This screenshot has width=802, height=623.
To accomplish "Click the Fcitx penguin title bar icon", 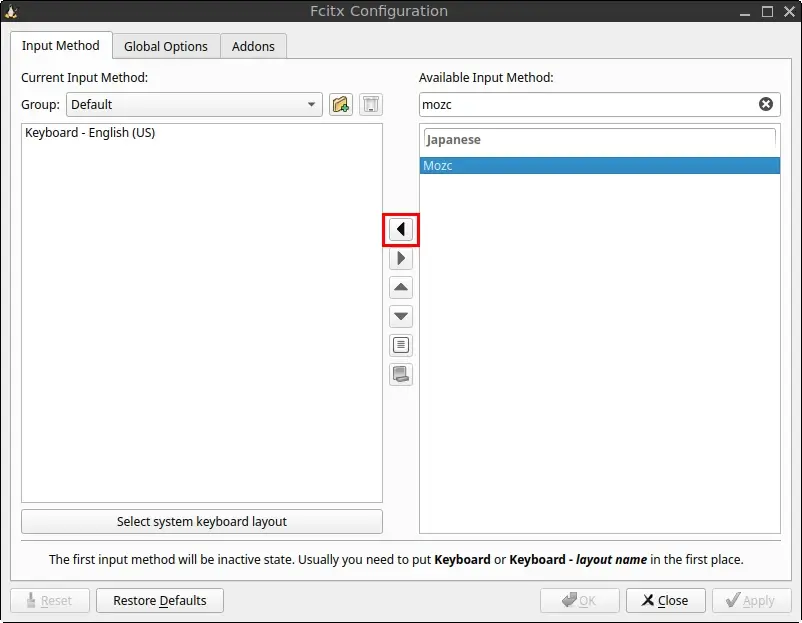I will pyautogui.click(x=11, y=11).
